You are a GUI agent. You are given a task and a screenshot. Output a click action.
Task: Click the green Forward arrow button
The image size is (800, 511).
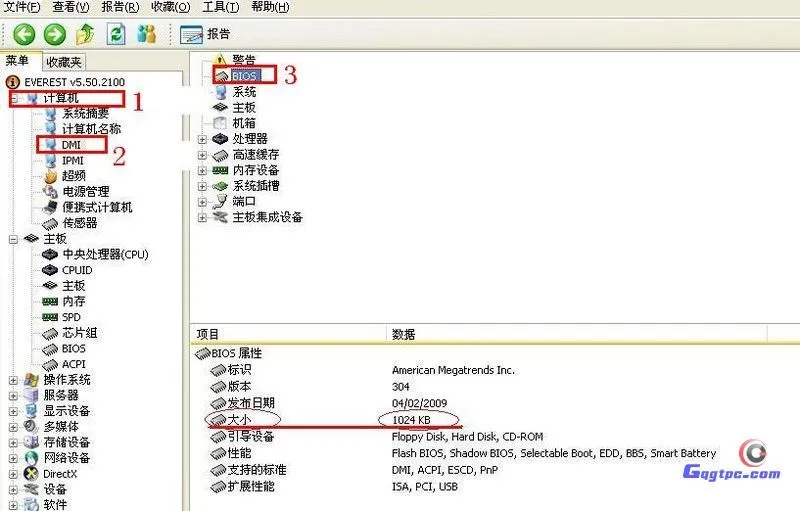tap(55, 35)
